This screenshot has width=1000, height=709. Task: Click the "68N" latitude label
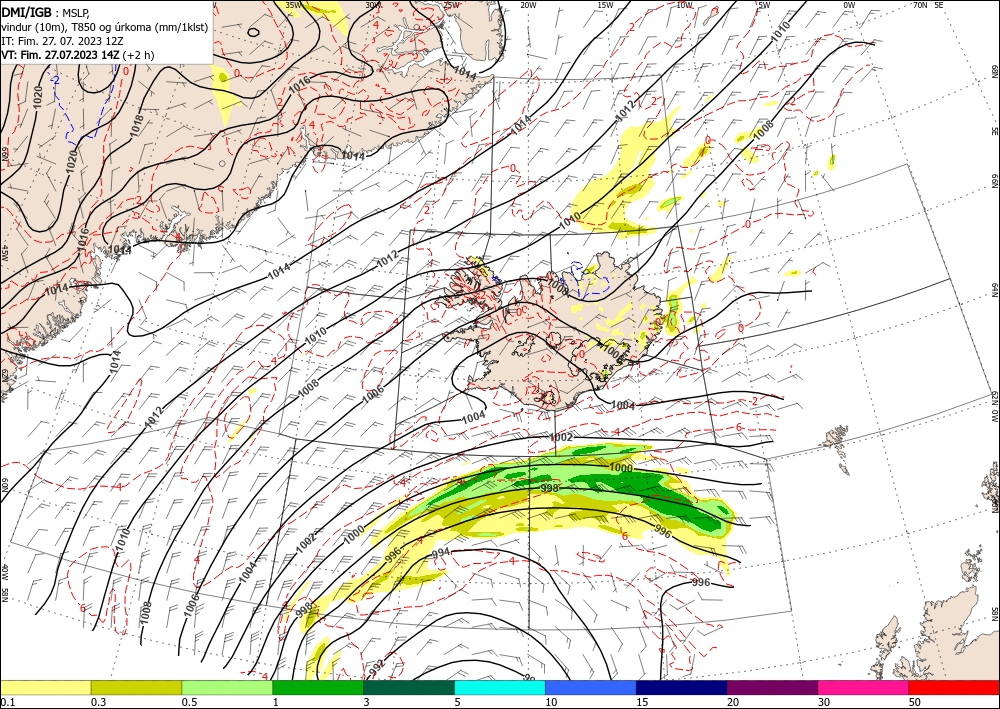point(994,71)
